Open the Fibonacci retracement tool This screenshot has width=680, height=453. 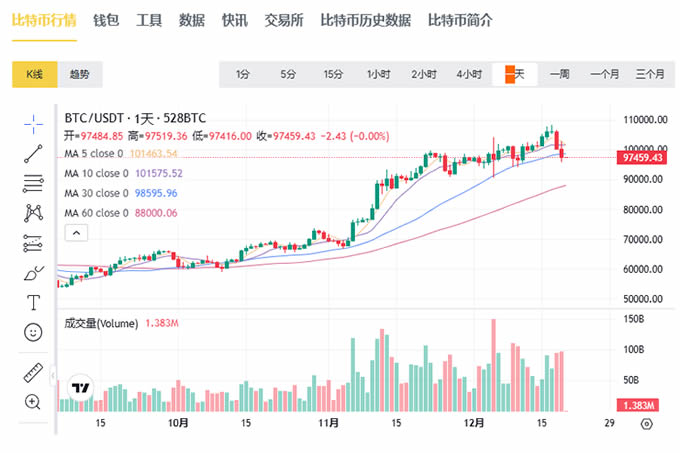click(33, 182)
